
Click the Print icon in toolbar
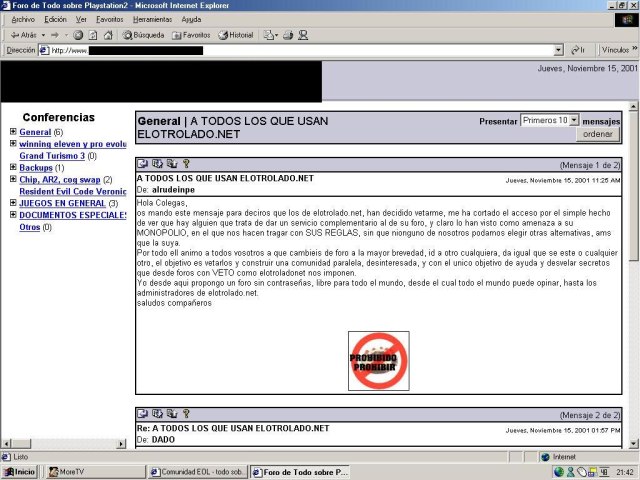click(x=288, y=35)
